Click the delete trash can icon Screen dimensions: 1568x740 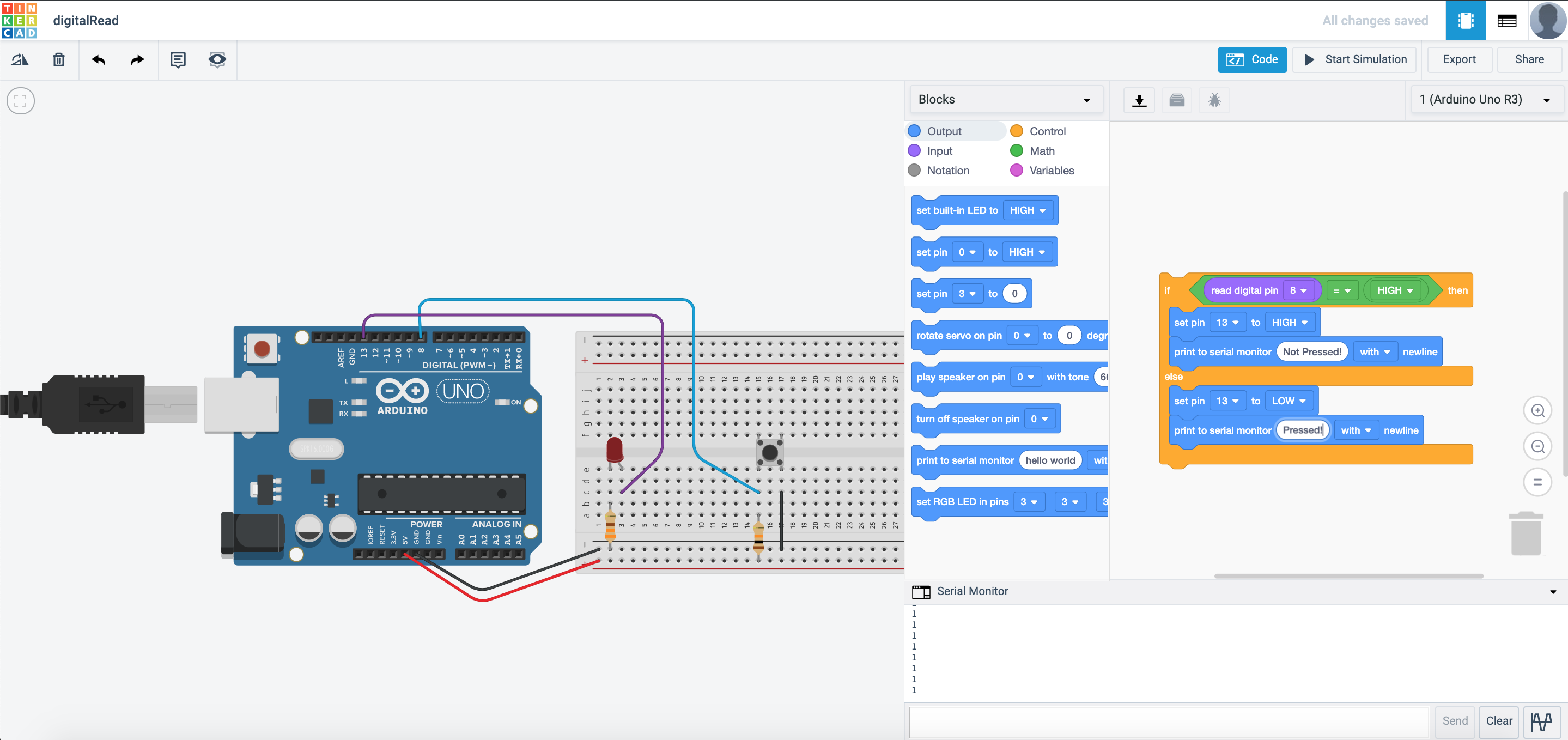[58, 60]
